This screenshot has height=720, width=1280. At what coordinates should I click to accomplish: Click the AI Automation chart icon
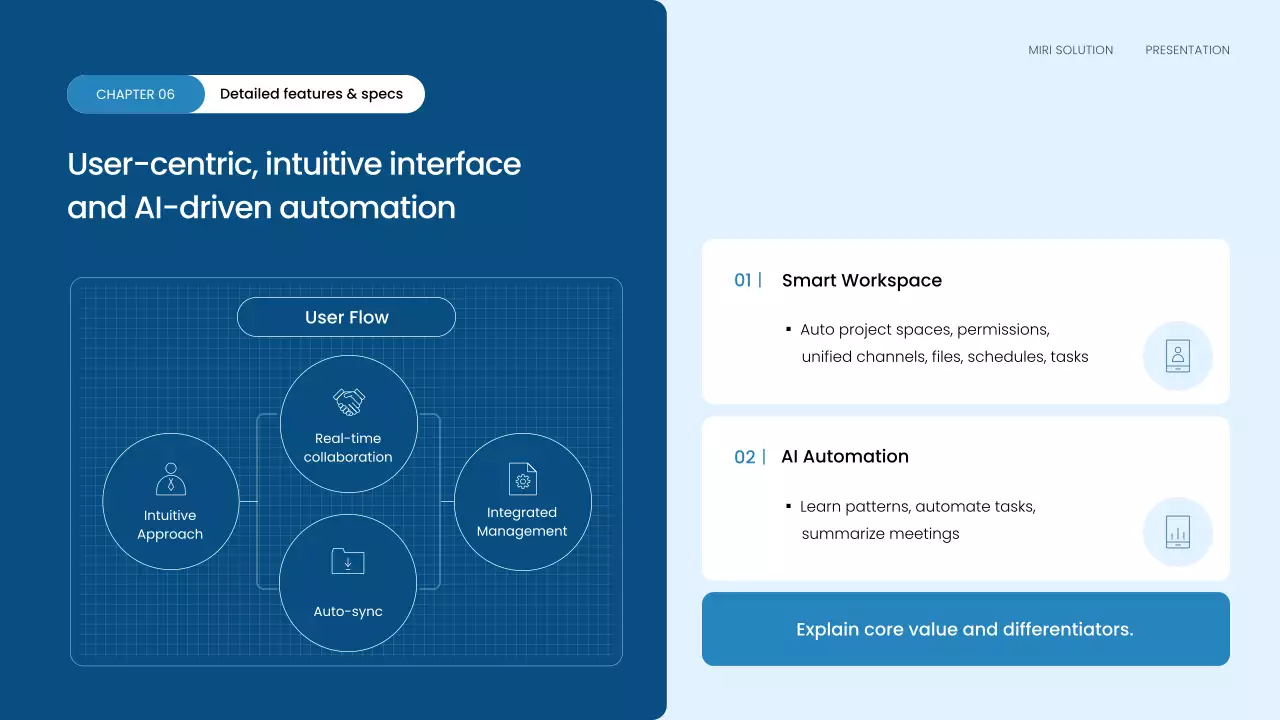[x=1177, y=532]
